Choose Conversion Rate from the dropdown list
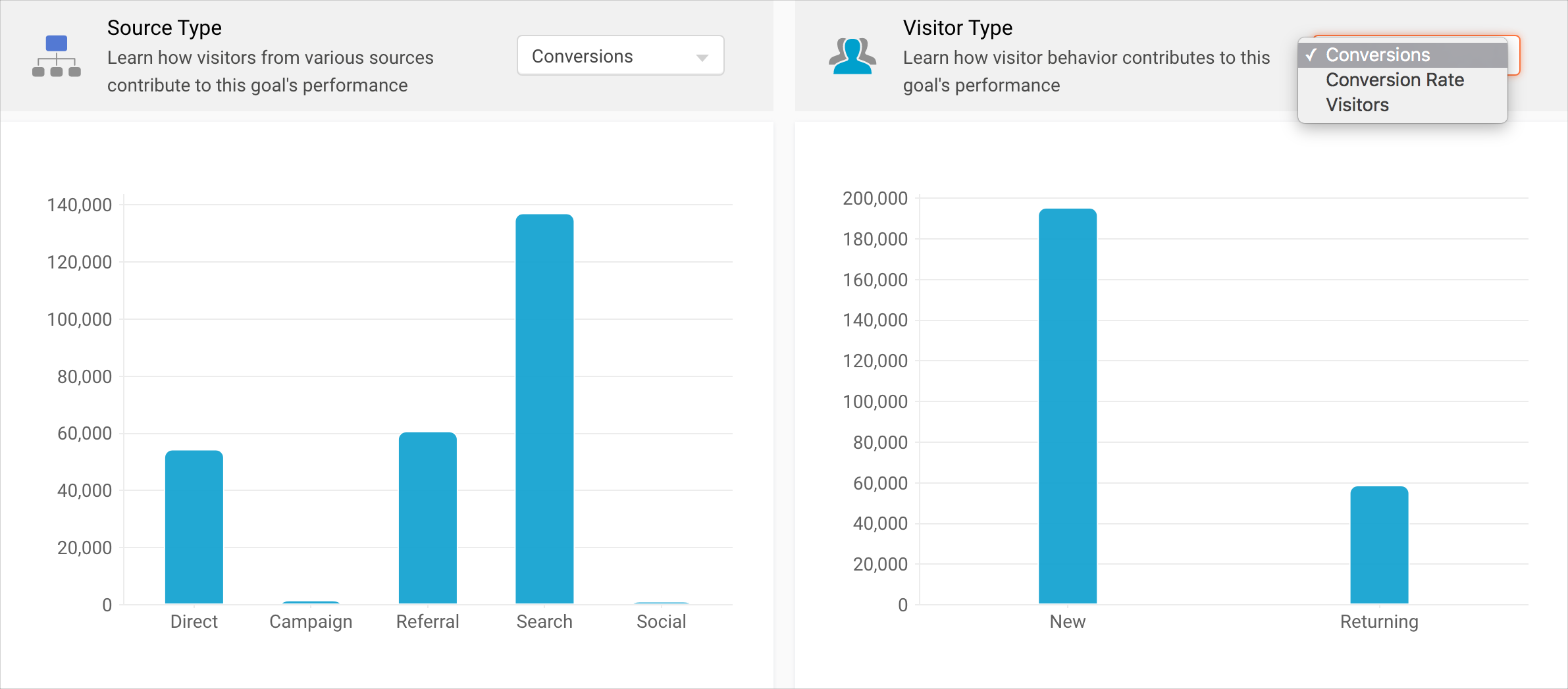1568x689 pixels. [x=1394, y=80]
